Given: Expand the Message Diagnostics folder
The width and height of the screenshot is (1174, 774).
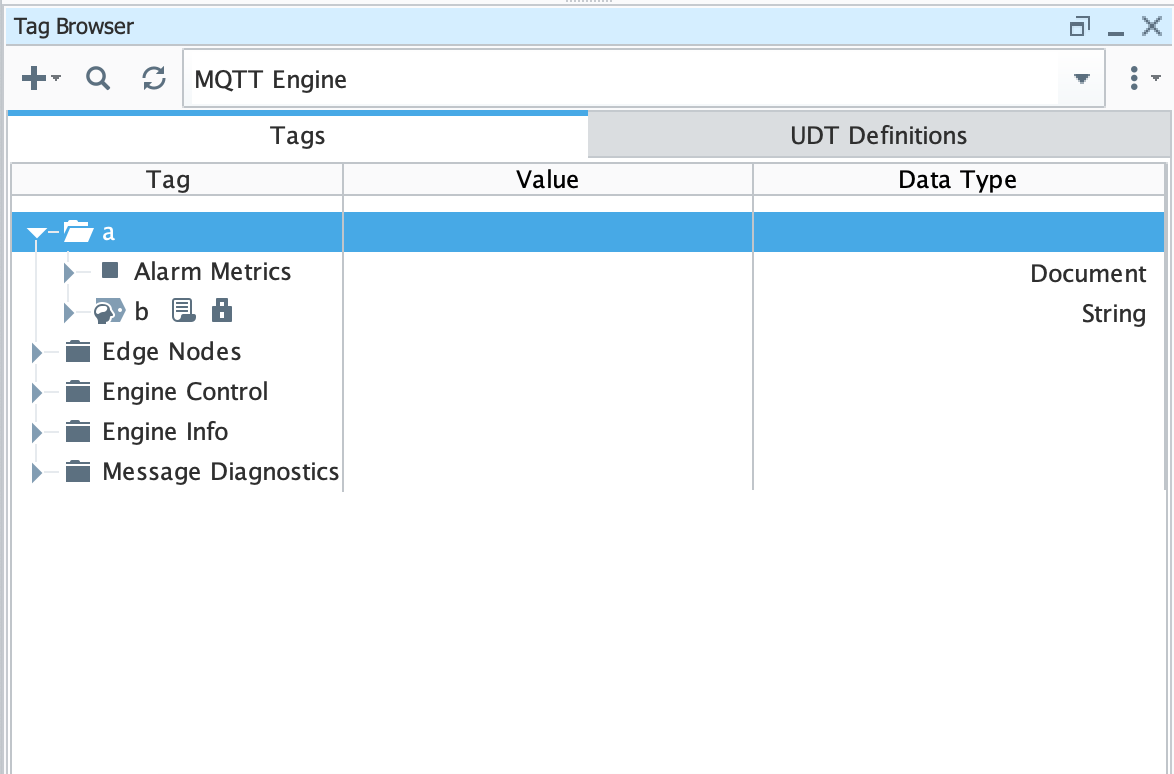Looking at the screenshot, I should coord(37,472).
